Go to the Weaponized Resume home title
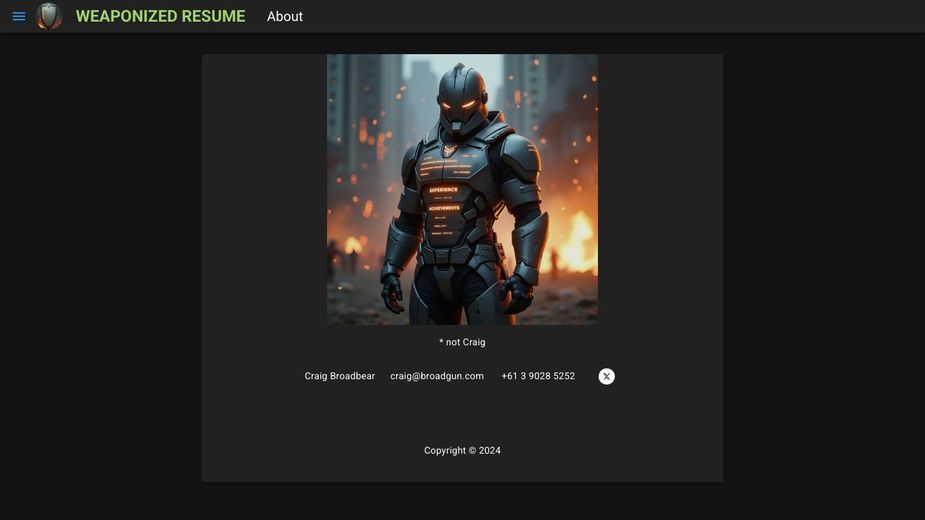This screenshot has height=520, width=925. 160,17
